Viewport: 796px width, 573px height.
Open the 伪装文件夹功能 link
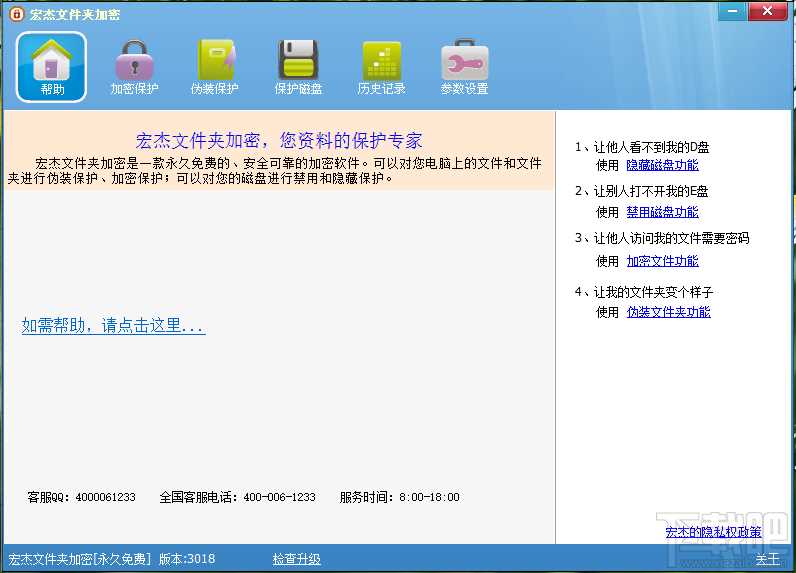click(668, 312)
